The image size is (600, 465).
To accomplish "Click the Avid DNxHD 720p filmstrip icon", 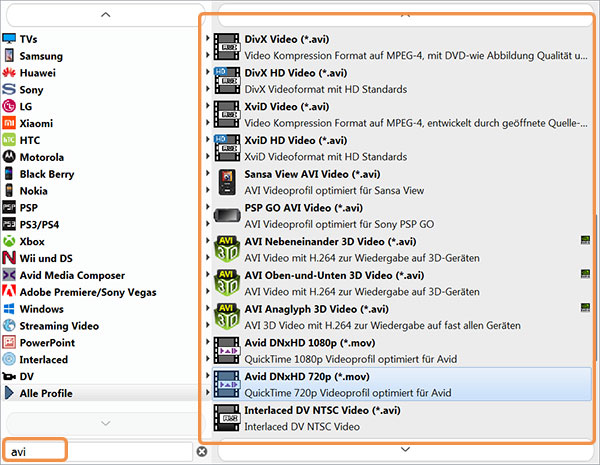I will (x=227, y=384).
